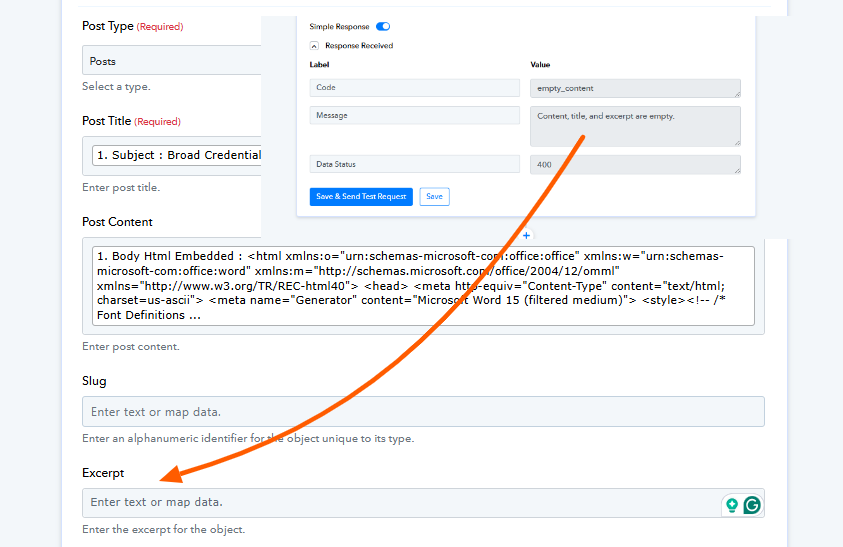Toggle the Simple Response switch

pos(383,26)
